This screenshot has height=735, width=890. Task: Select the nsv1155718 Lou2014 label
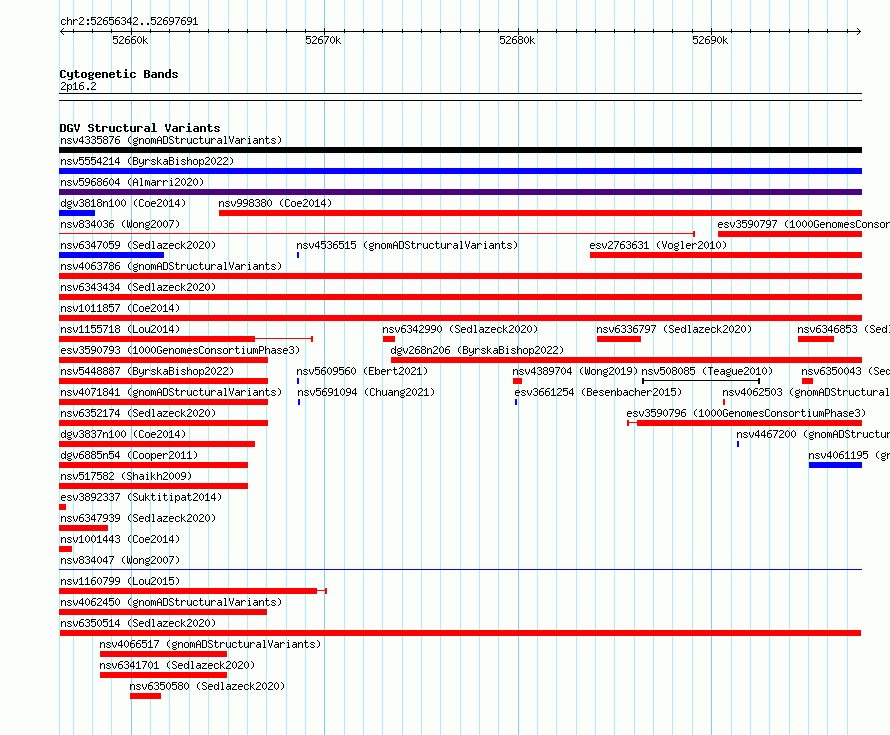(120, 329)
